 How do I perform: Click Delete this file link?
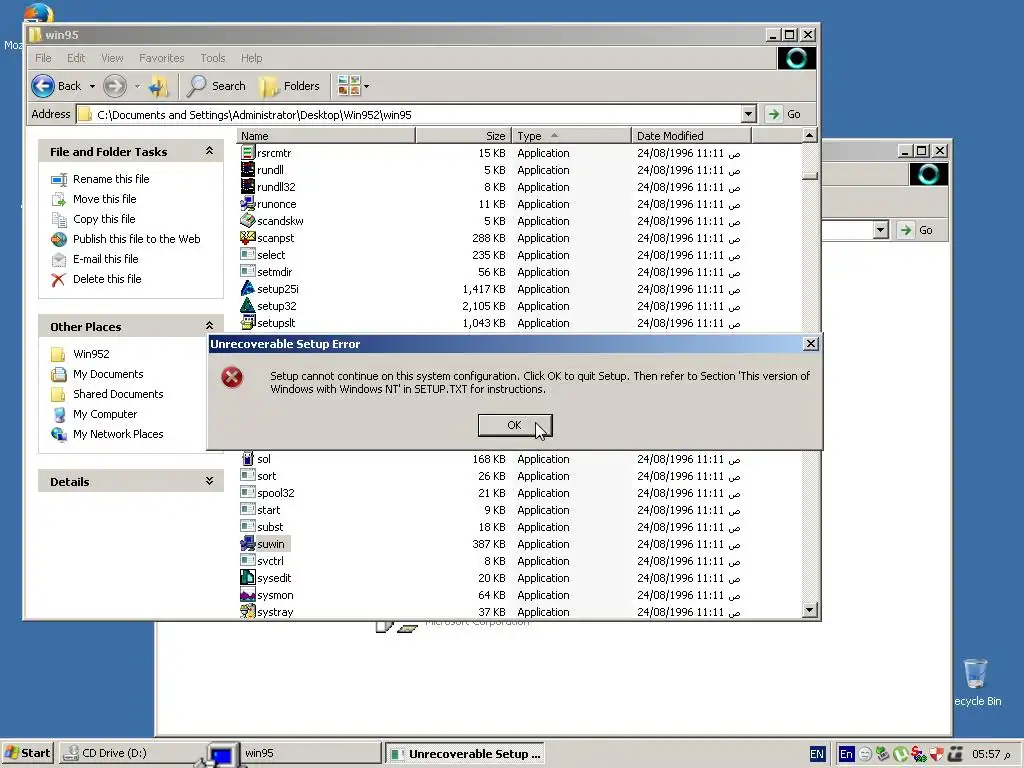tap(107, 279)
